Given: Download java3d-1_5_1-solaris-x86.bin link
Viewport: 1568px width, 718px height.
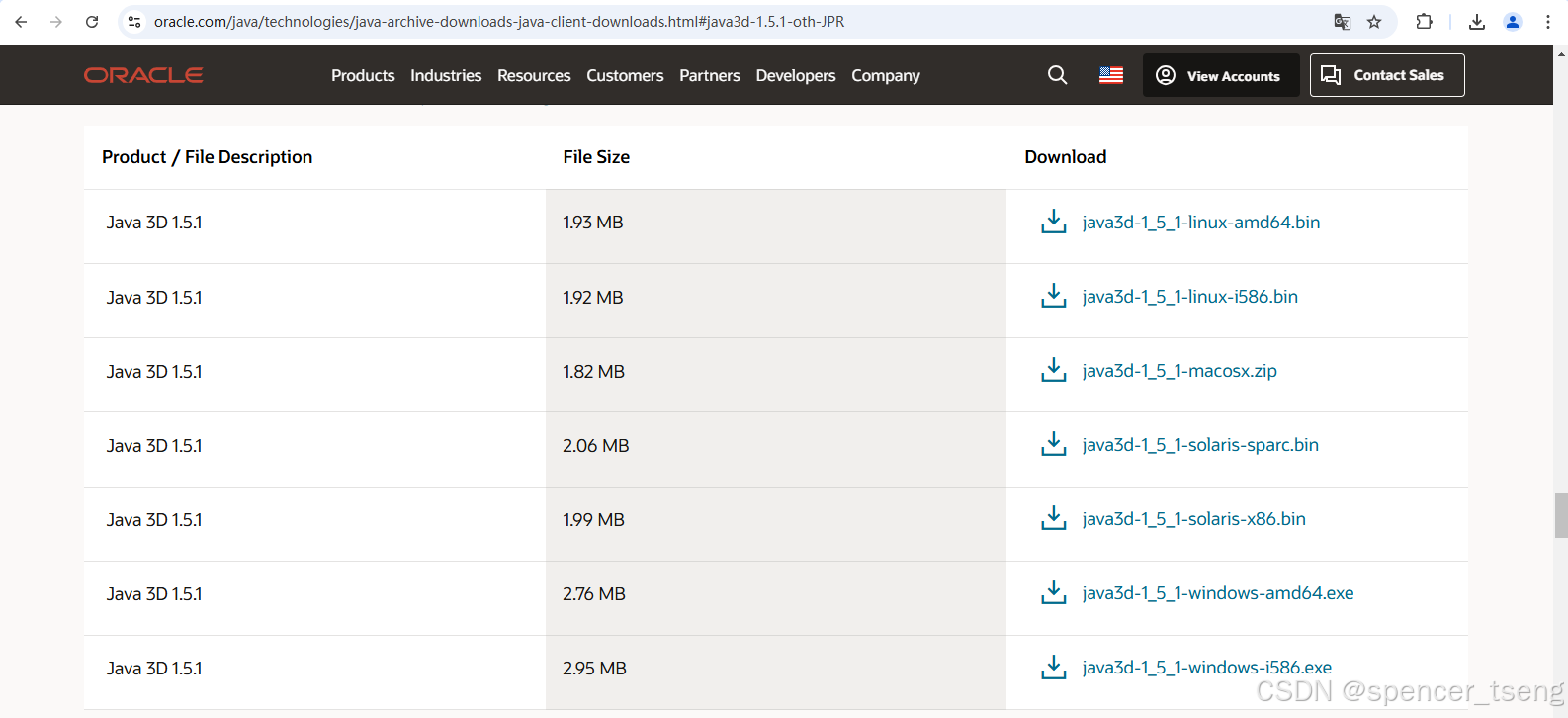Looking at the screenshot, I should (1194, 519).
